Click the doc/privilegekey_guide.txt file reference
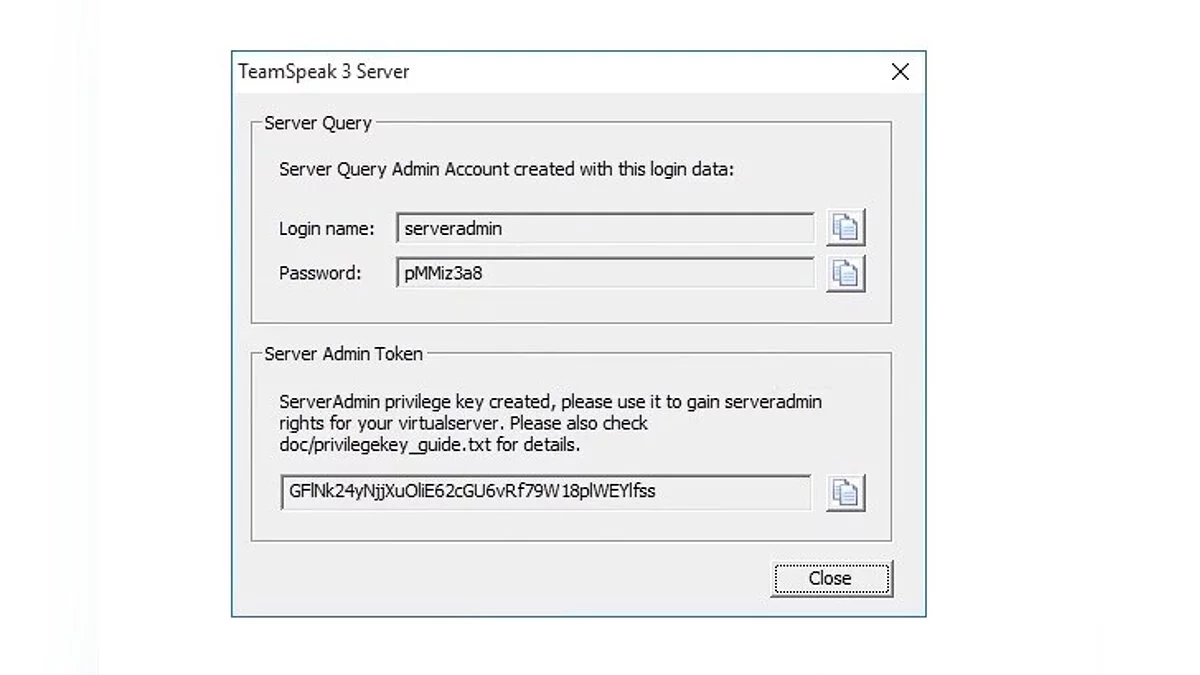 point(385,444)
